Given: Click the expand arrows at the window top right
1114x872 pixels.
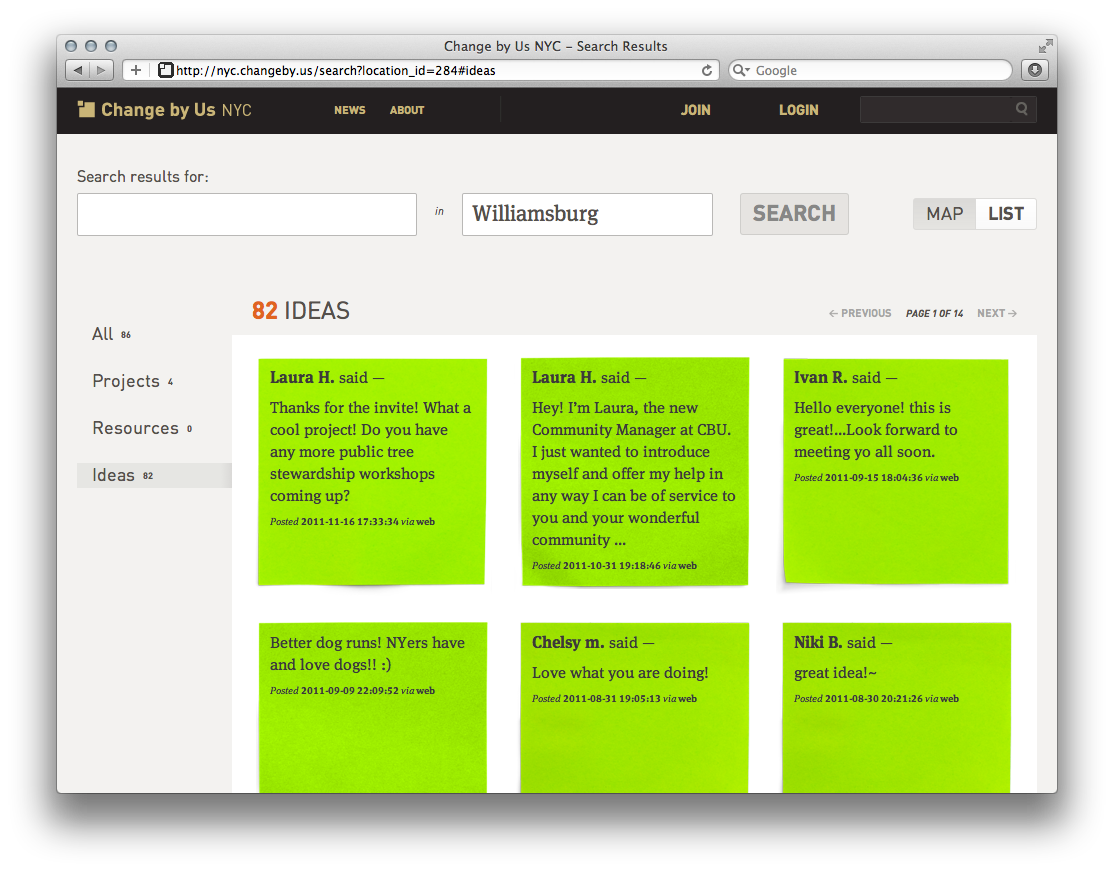Looking at the screenshot, I should pyautogui.click(x=1044, y=46).
